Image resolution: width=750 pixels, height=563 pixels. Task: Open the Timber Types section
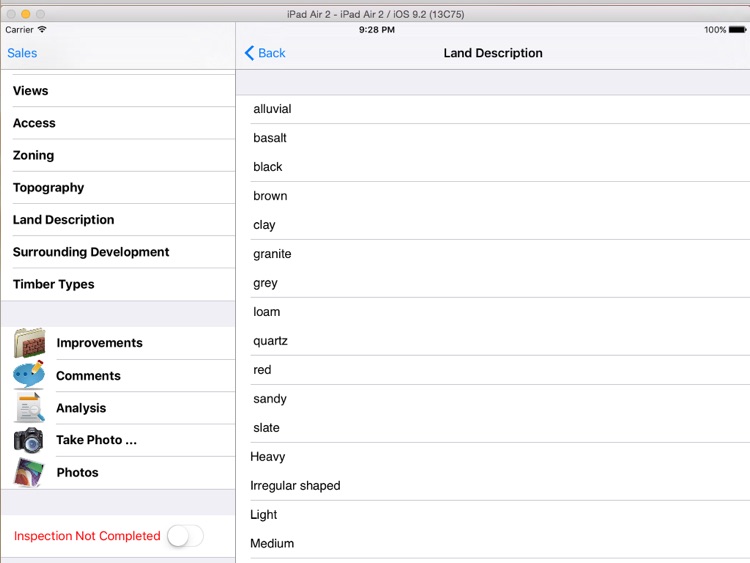(x=118, y=284)
